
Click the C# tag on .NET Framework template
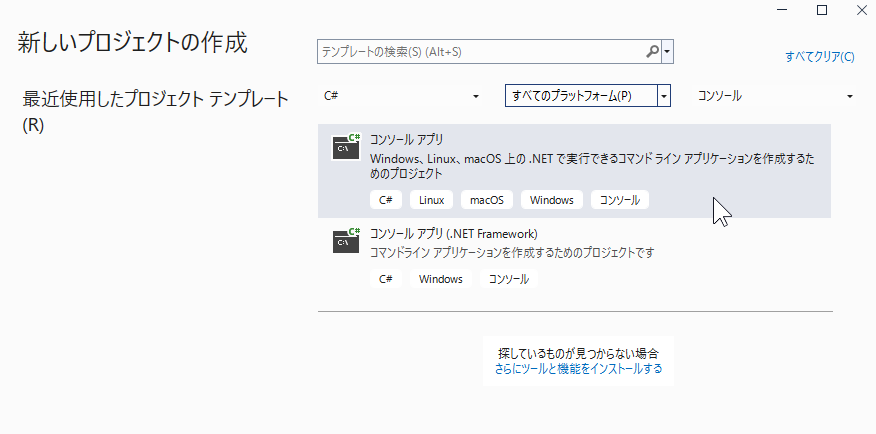pos(386,280)
